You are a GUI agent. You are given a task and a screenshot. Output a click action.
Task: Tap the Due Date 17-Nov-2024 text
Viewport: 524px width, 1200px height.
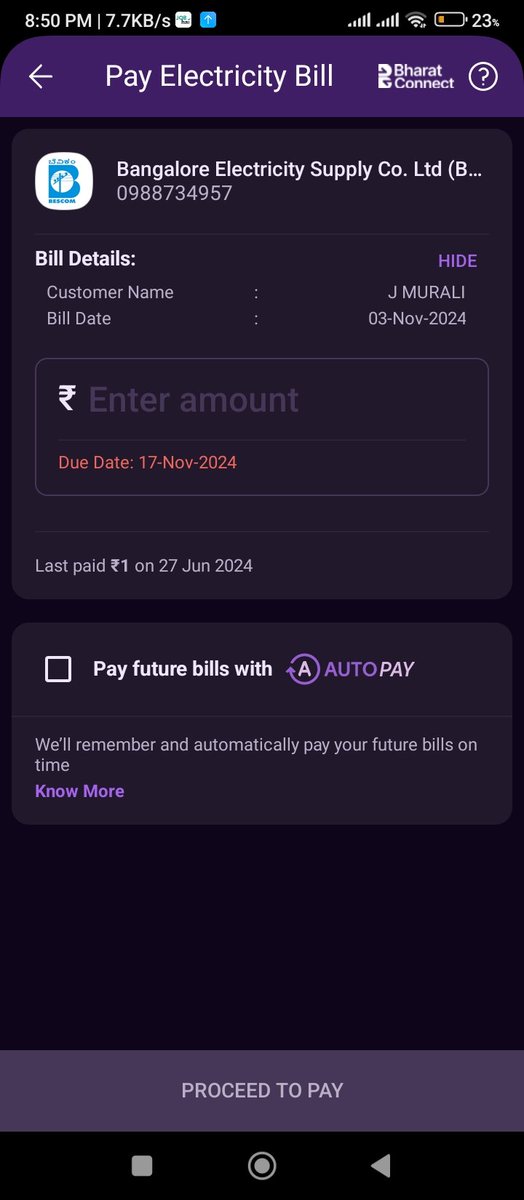(x=148, y=463)
